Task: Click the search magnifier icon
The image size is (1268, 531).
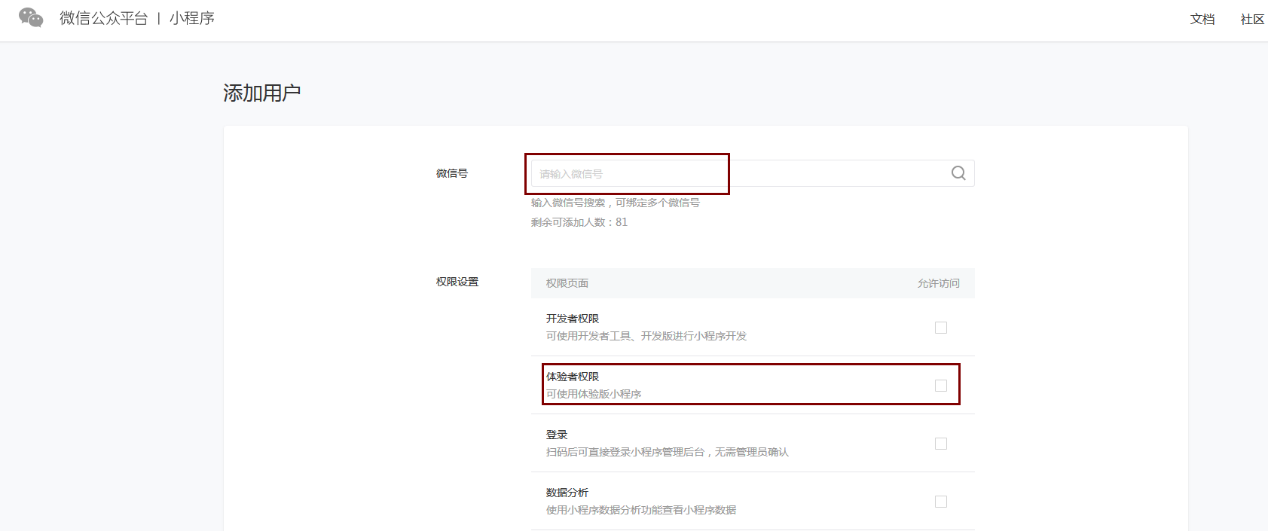Action: pyautogui.click(x=958, y=173)
